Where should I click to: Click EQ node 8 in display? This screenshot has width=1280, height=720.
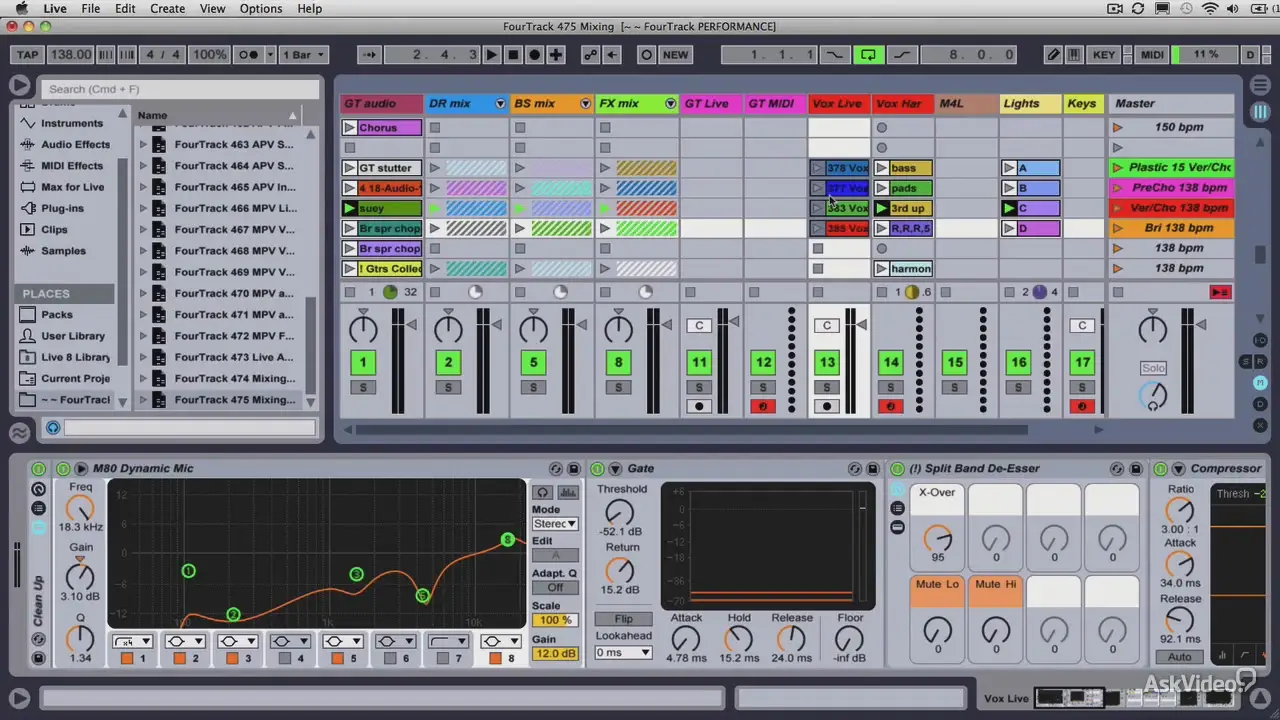pos(508,540)
